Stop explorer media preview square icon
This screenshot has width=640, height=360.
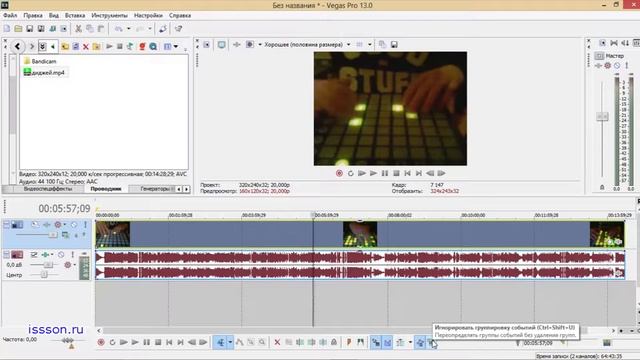(120, 47)
